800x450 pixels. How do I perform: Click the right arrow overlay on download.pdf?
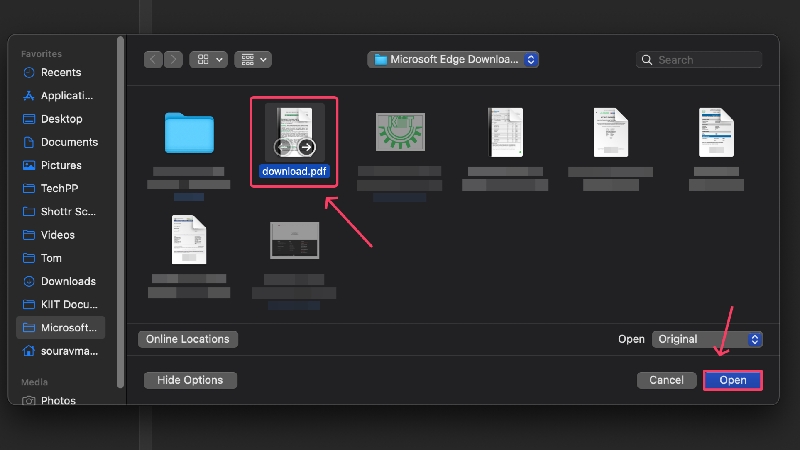[x=306, y=147]
